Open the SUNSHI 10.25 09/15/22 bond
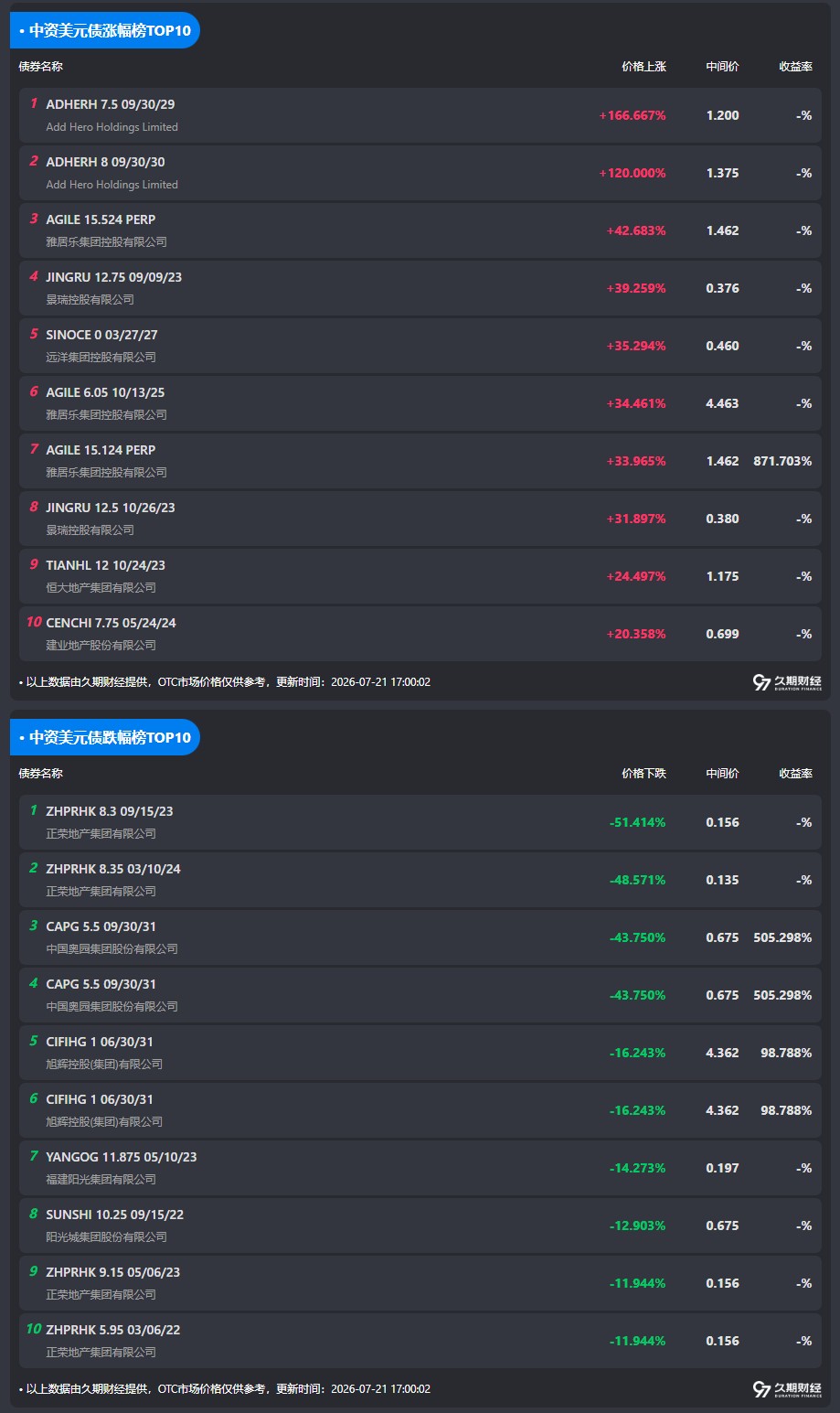 tap(420, 1226)
